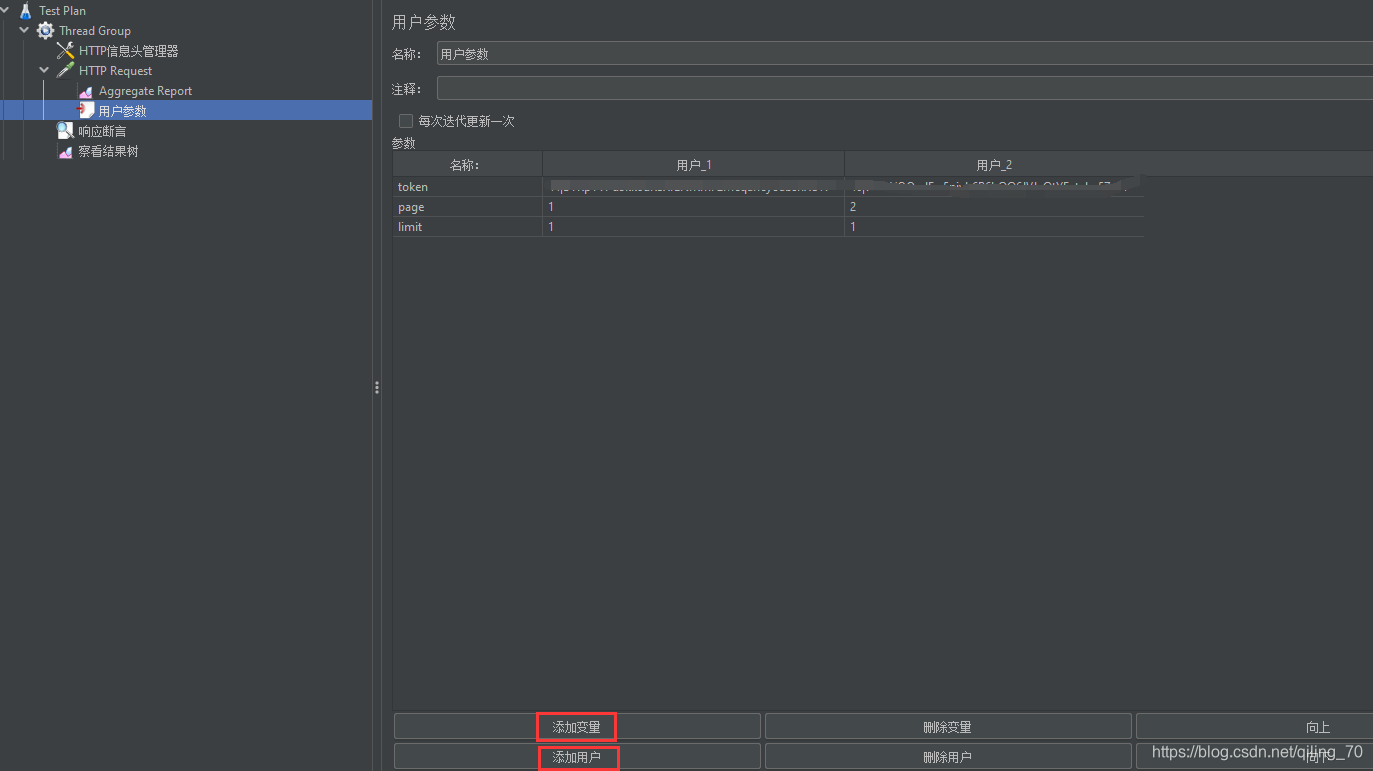This screenshot has height=771, width=1373.
Task: Select the limit value for 用户_2
Action: tap(994, 227)
